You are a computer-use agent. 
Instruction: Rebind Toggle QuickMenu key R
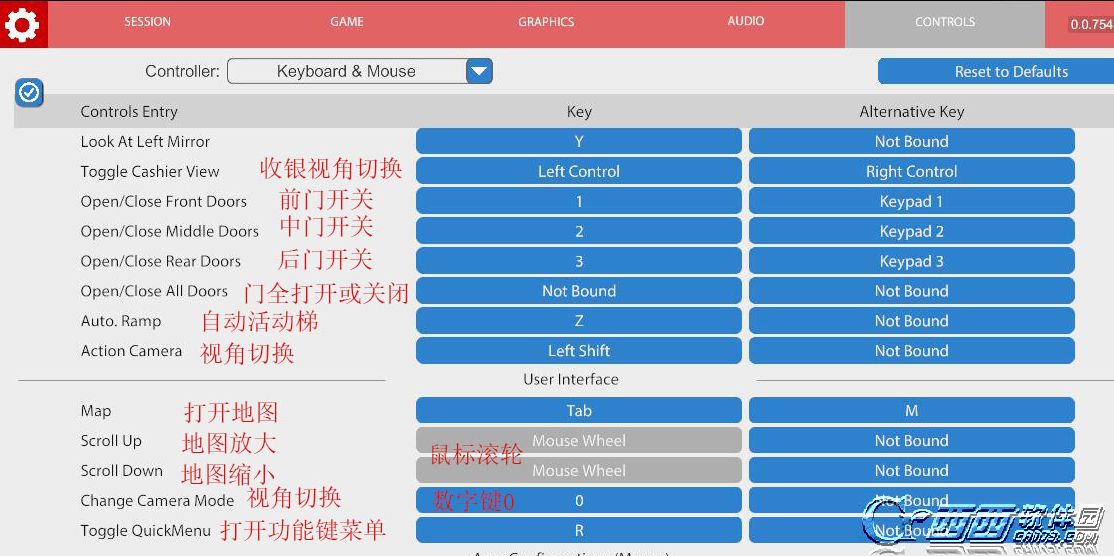(x=578, y=530)
